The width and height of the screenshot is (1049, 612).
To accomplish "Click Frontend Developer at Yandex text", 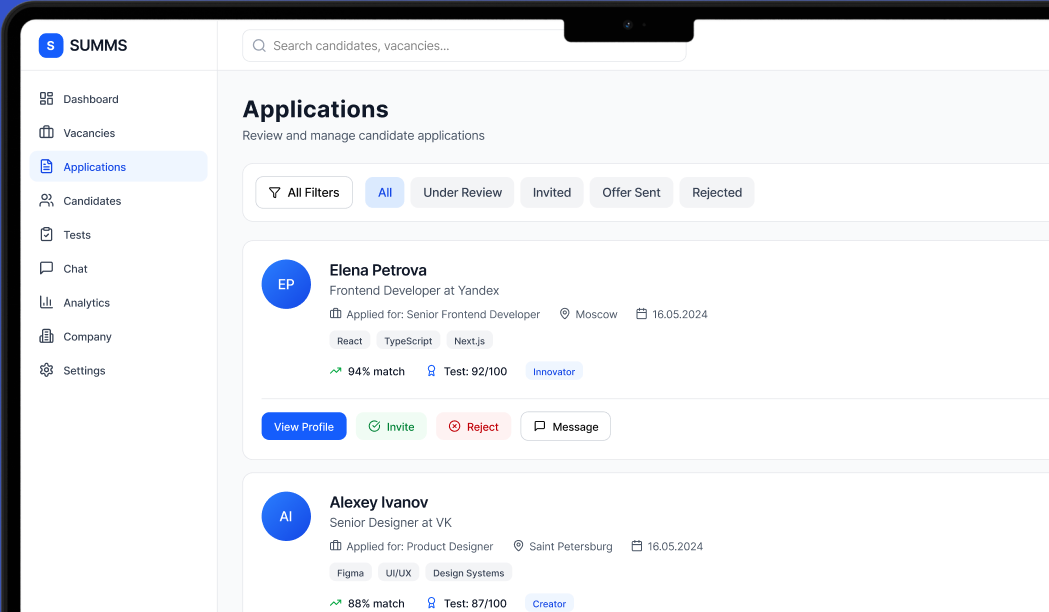I will 414,290.
